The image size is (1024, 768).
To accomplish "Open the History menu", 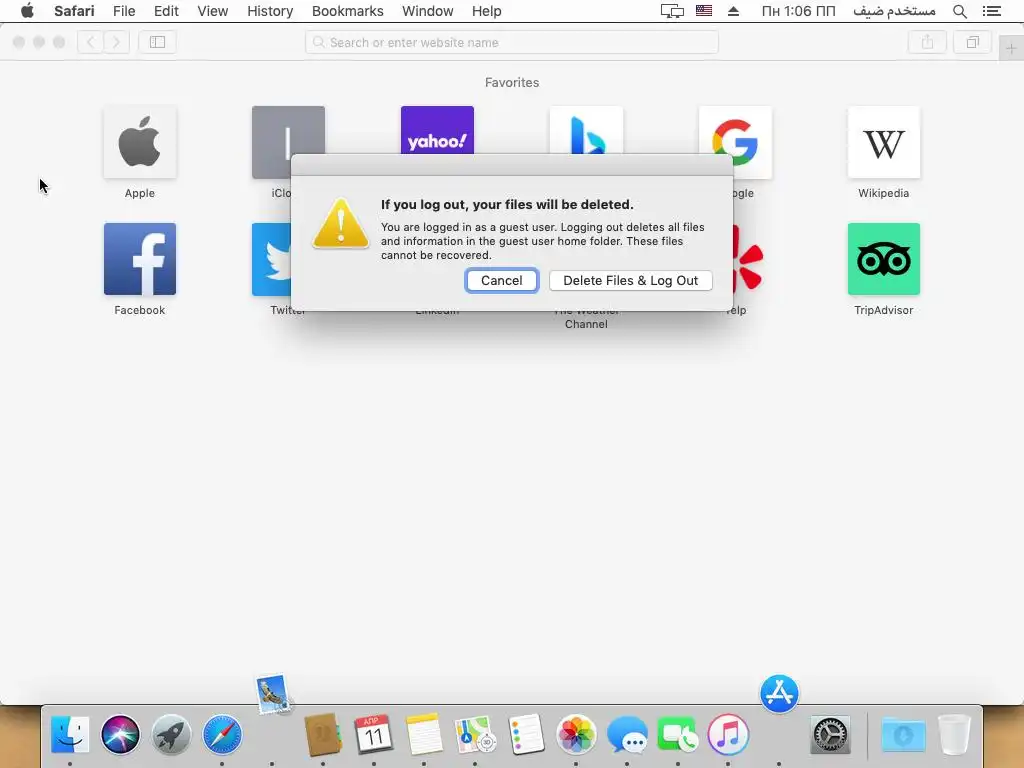I will click(x=270, y=11).
